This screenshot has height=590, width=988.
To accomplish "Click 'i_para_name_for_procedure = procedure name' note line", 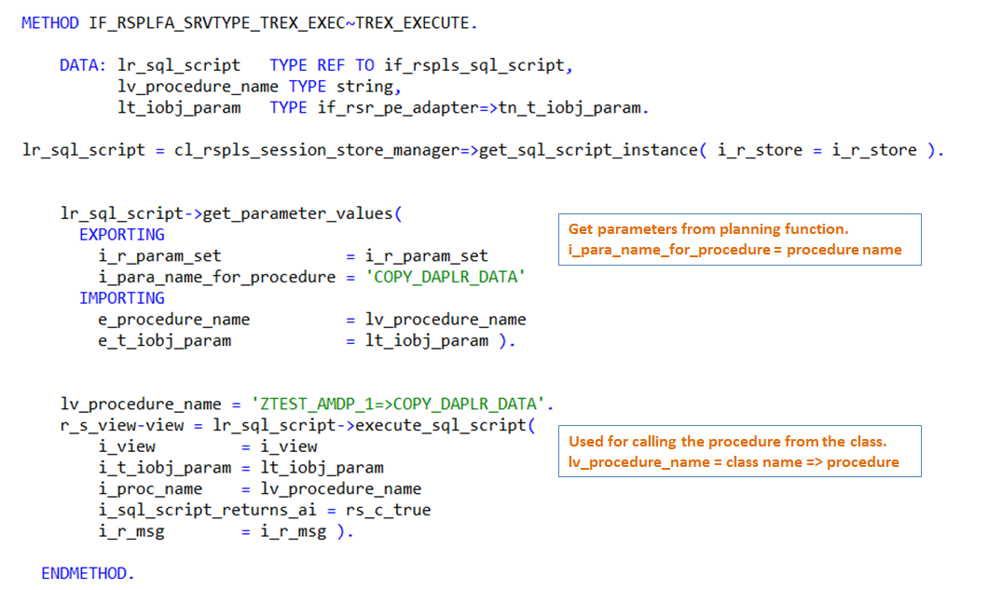I will coord(735,250).
